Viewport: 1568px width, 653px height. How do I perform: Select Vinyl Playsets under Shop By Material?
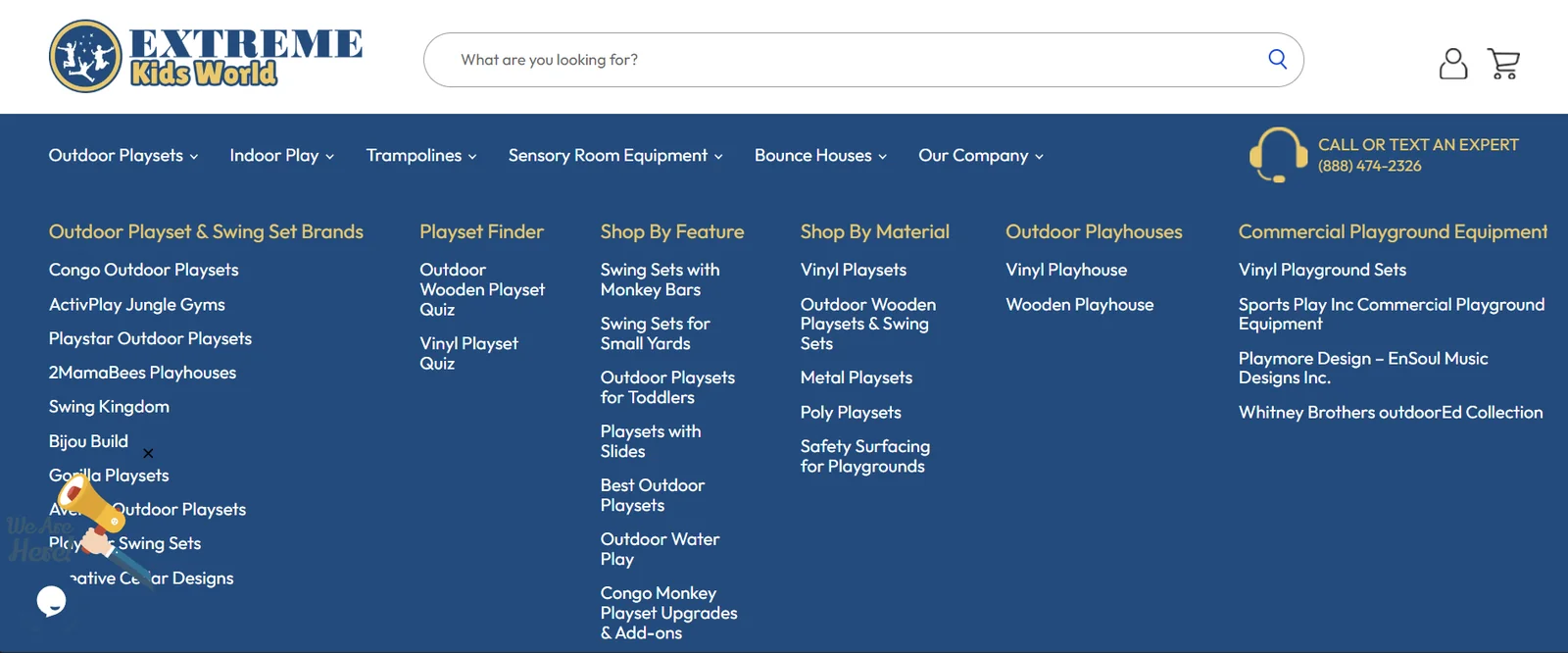[853, 270]
